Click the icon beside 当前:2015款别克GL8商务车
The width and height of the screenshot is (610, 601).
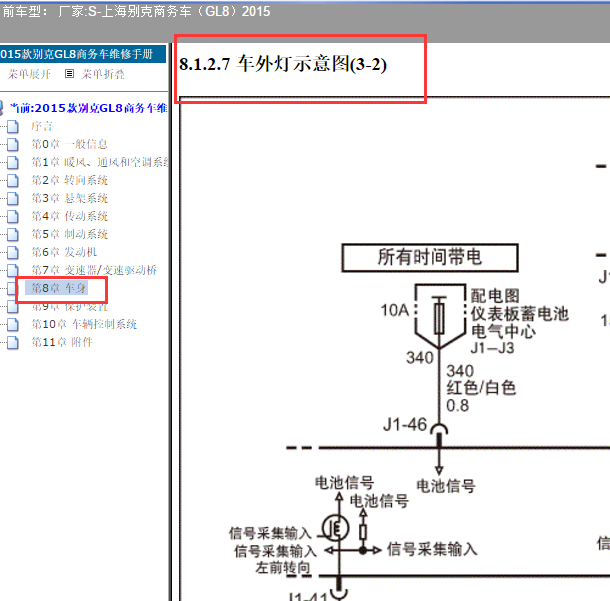[x=1, y=108]
